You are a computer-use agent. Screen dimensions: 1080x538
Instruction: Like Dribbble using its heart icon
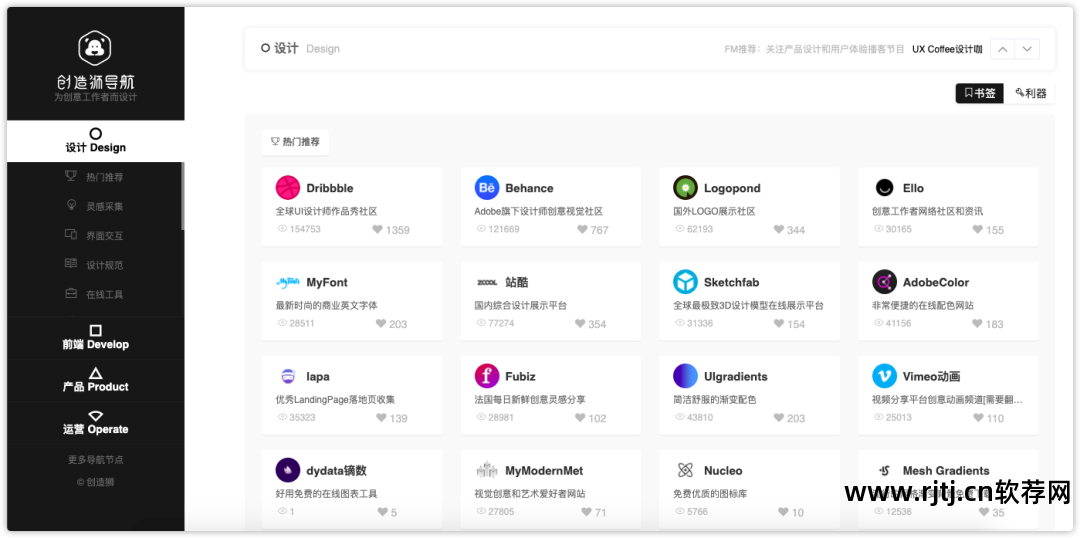(378, 230)
